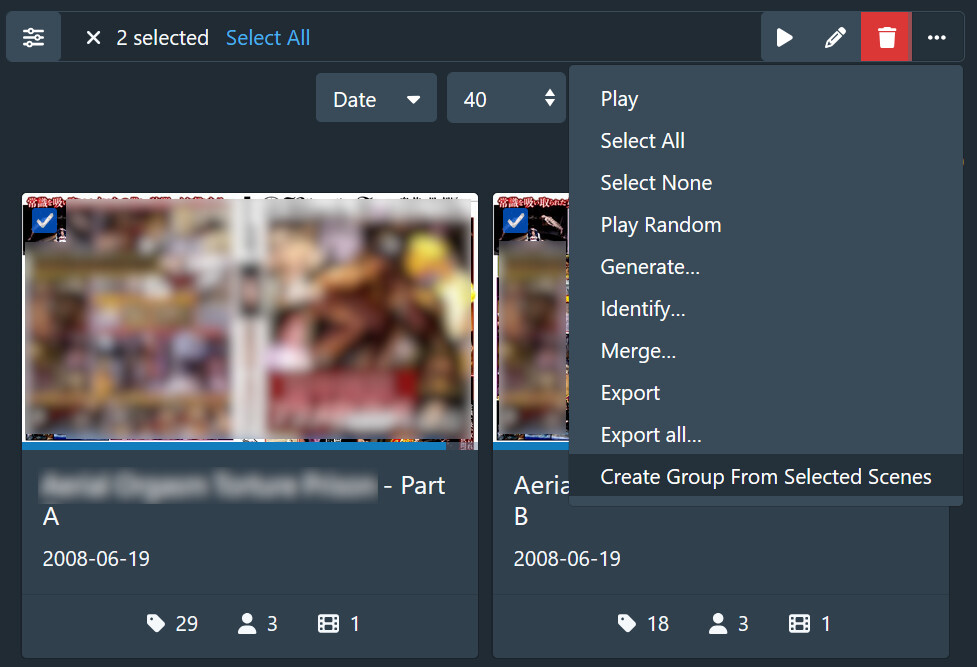This screenshot has width=977, height=667.
Task: Choose Create Group From Selected Scenes
Action: click(x=765, y=477)
